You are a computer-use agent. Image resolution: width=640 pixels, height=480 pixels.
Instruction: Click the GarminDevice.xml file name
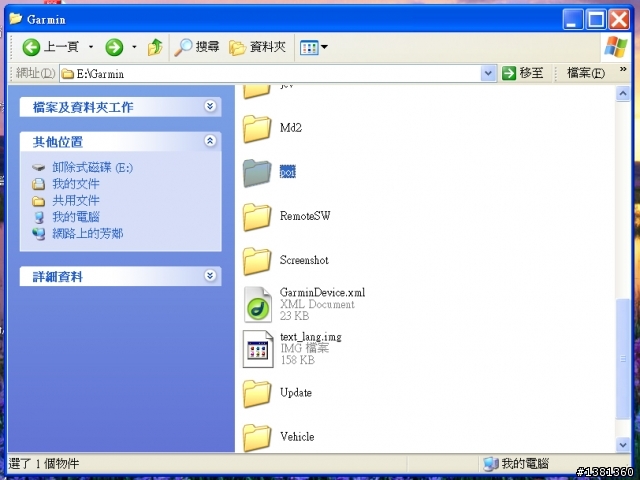(322, 292)
